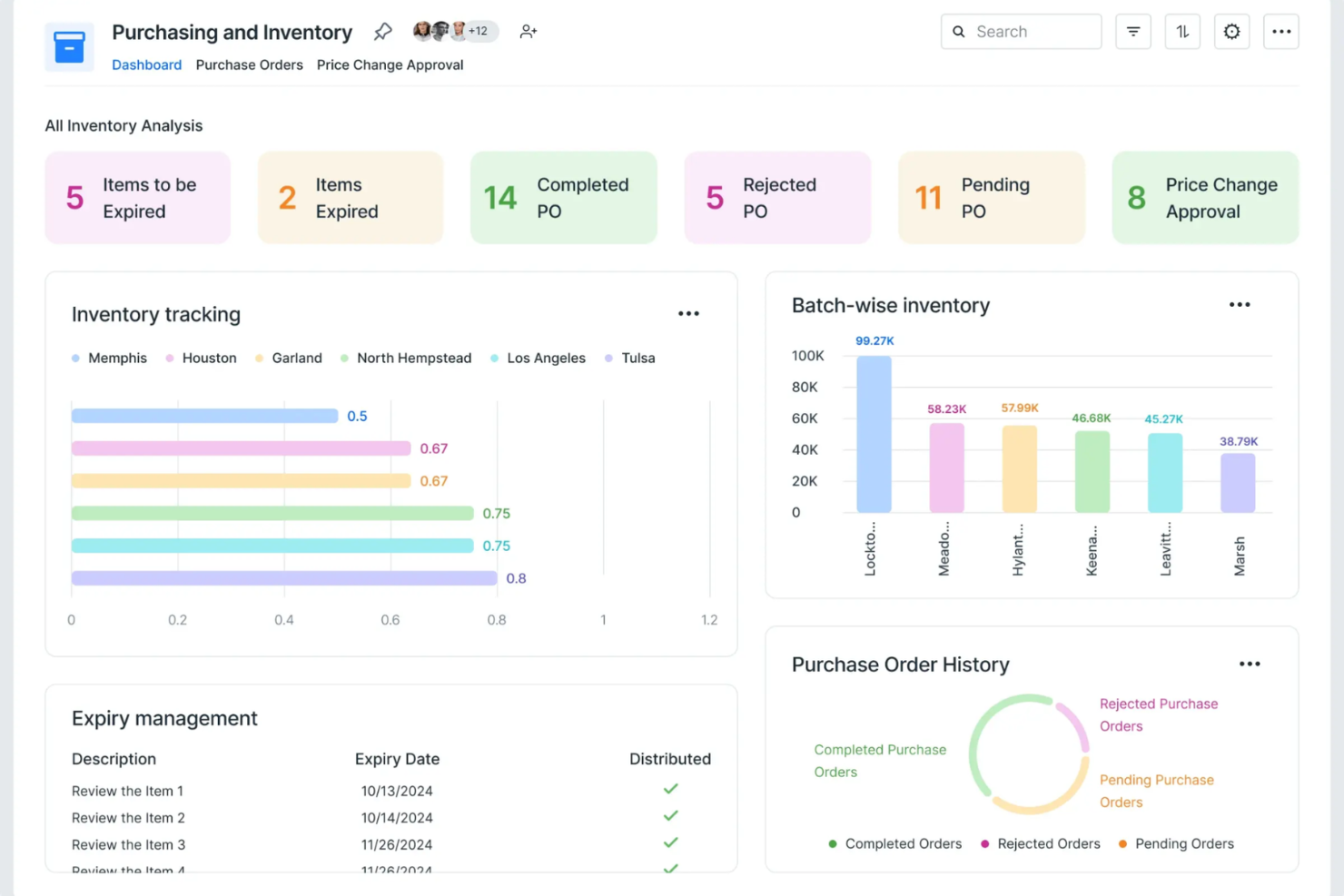Open the Pending PO card
Image resolution: width=1344 pixels, height=896 pixels.
coord(992,198)
